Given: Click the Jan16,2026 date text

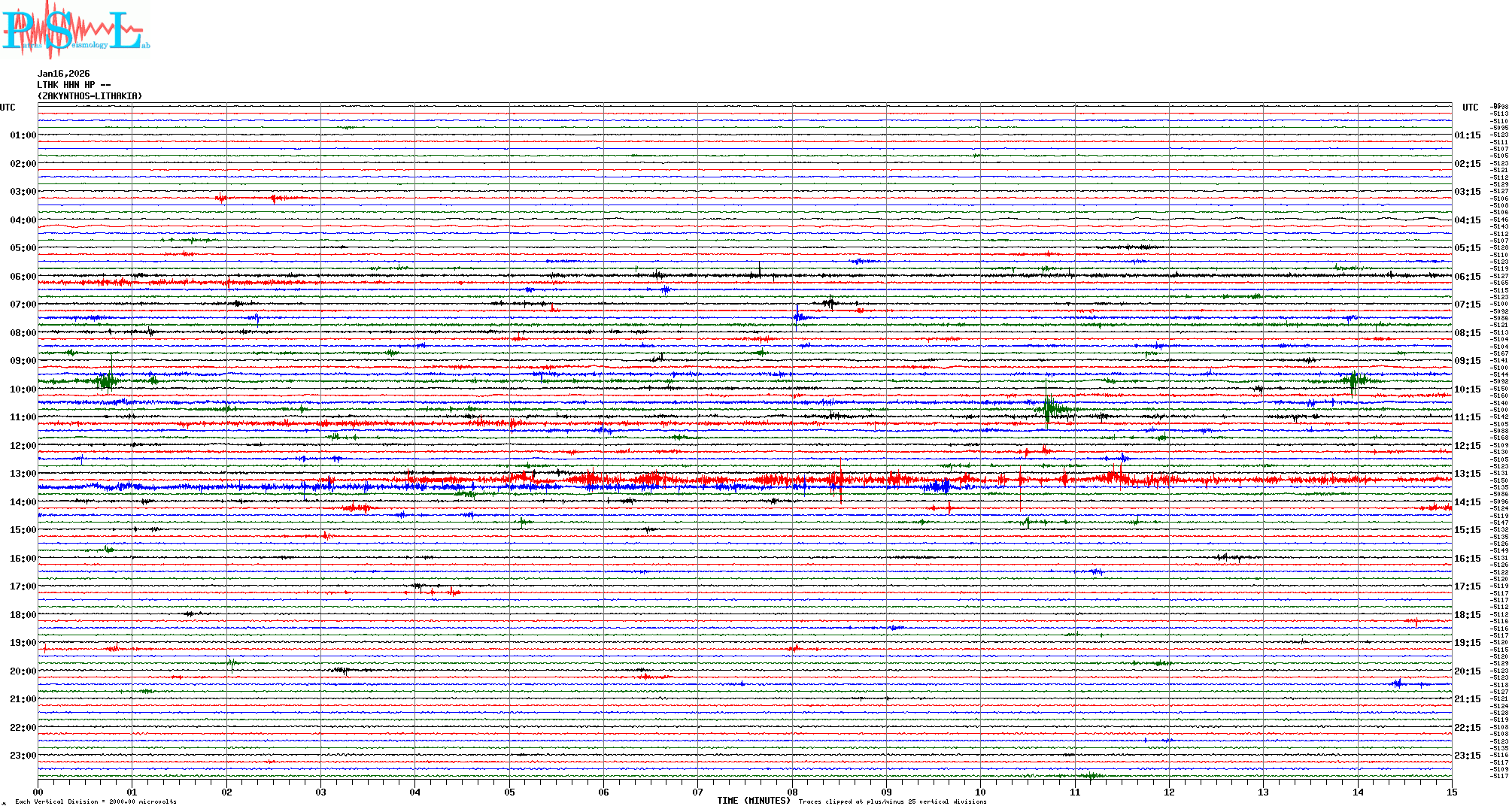Looking at the screenshot, I should [63, 74].
